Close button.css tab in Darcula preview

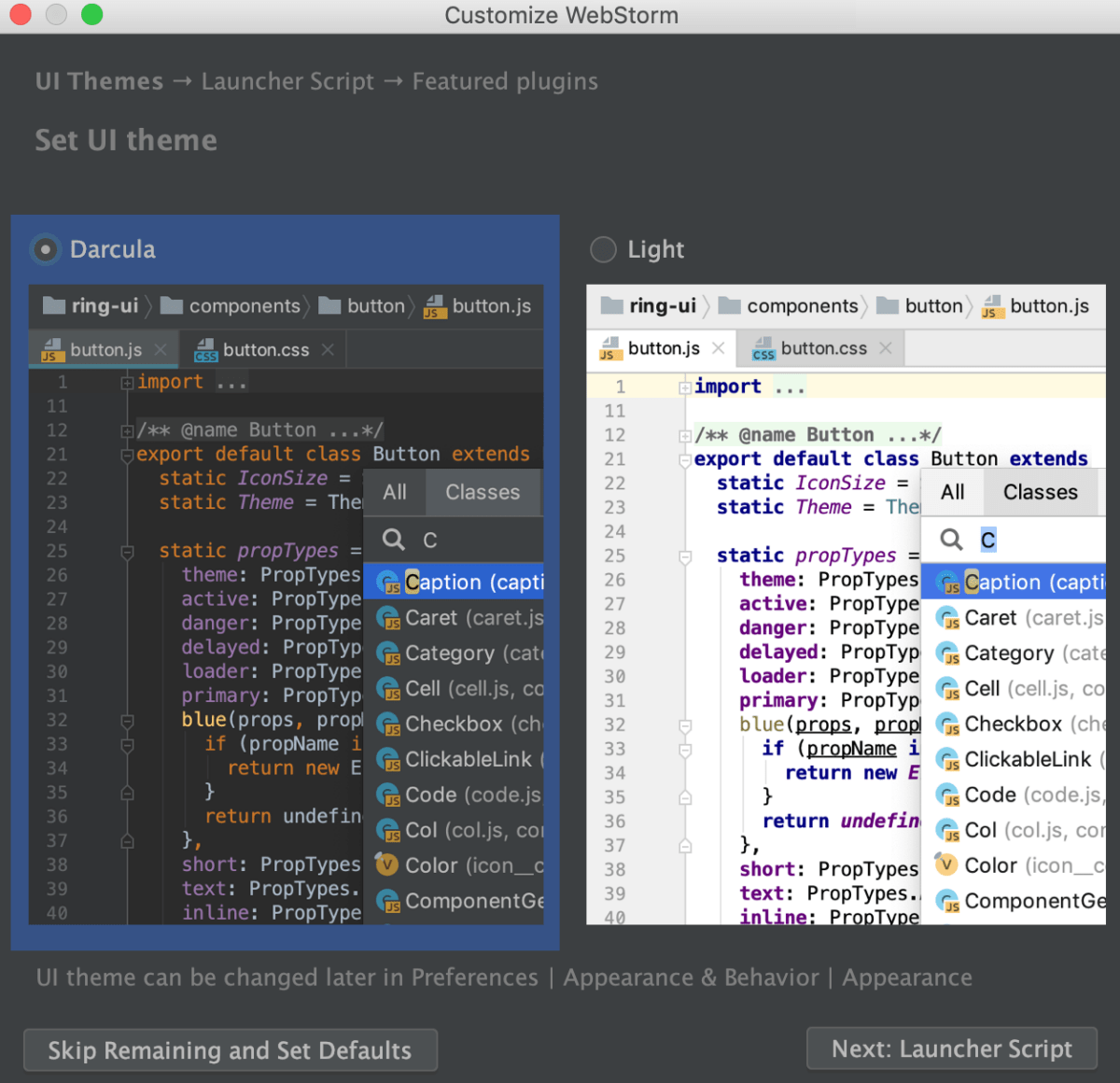pos(328,349)
